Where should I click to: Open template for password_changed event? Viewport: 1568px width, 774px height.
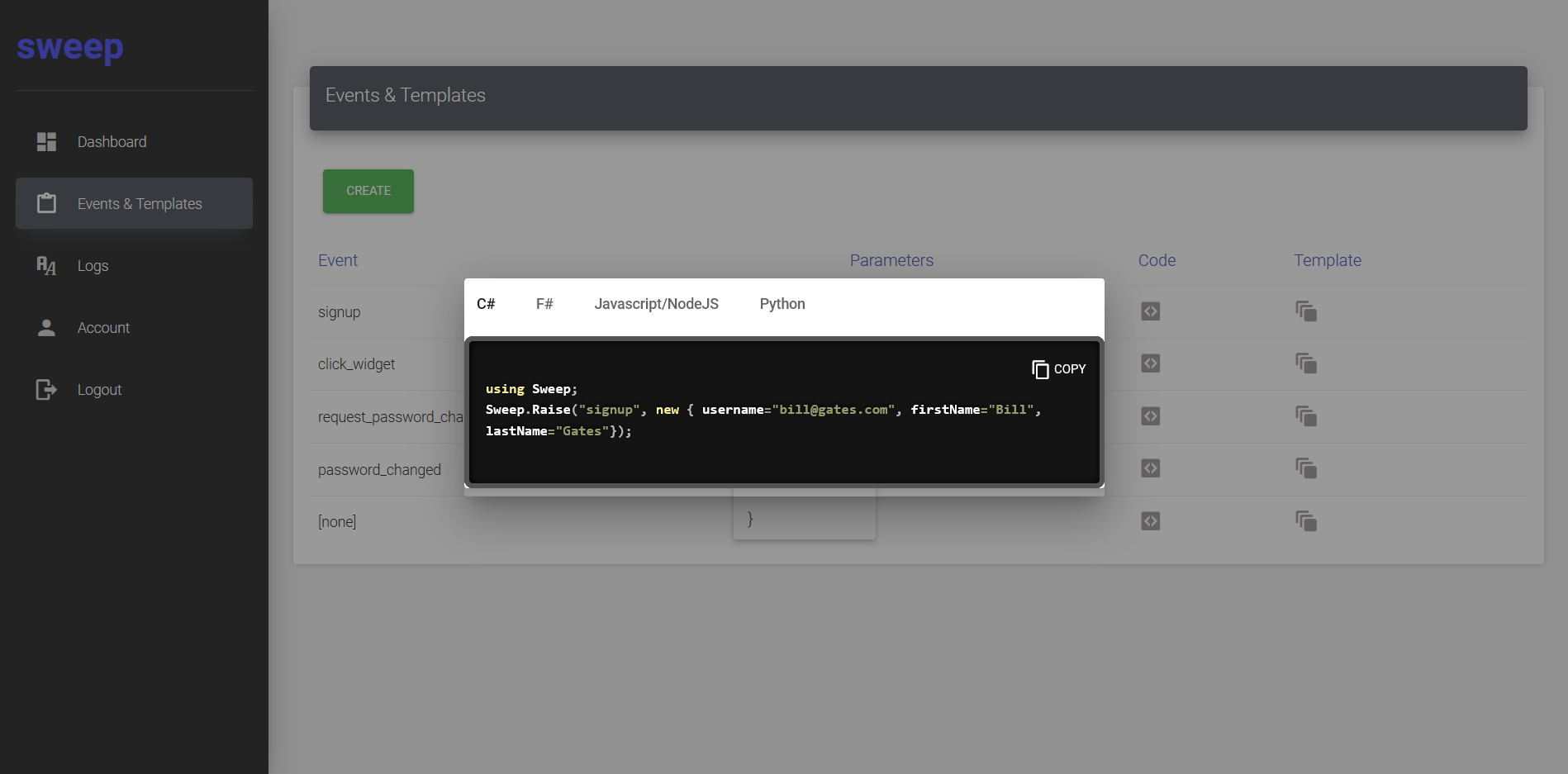point(1305,468)
